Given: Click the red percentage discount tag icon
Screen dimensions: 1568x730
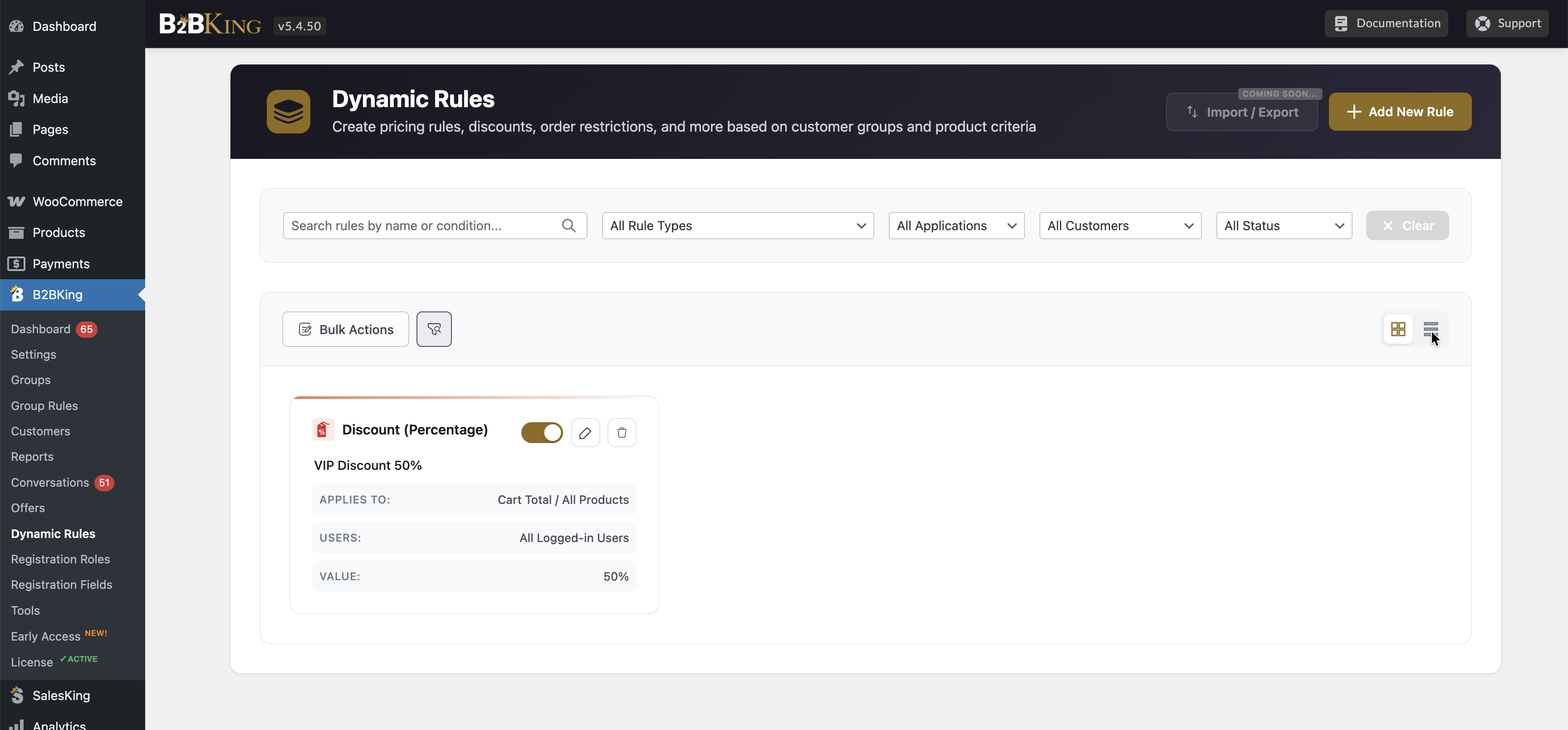Looking at the screenshot, I should click(x=323, y=430).
